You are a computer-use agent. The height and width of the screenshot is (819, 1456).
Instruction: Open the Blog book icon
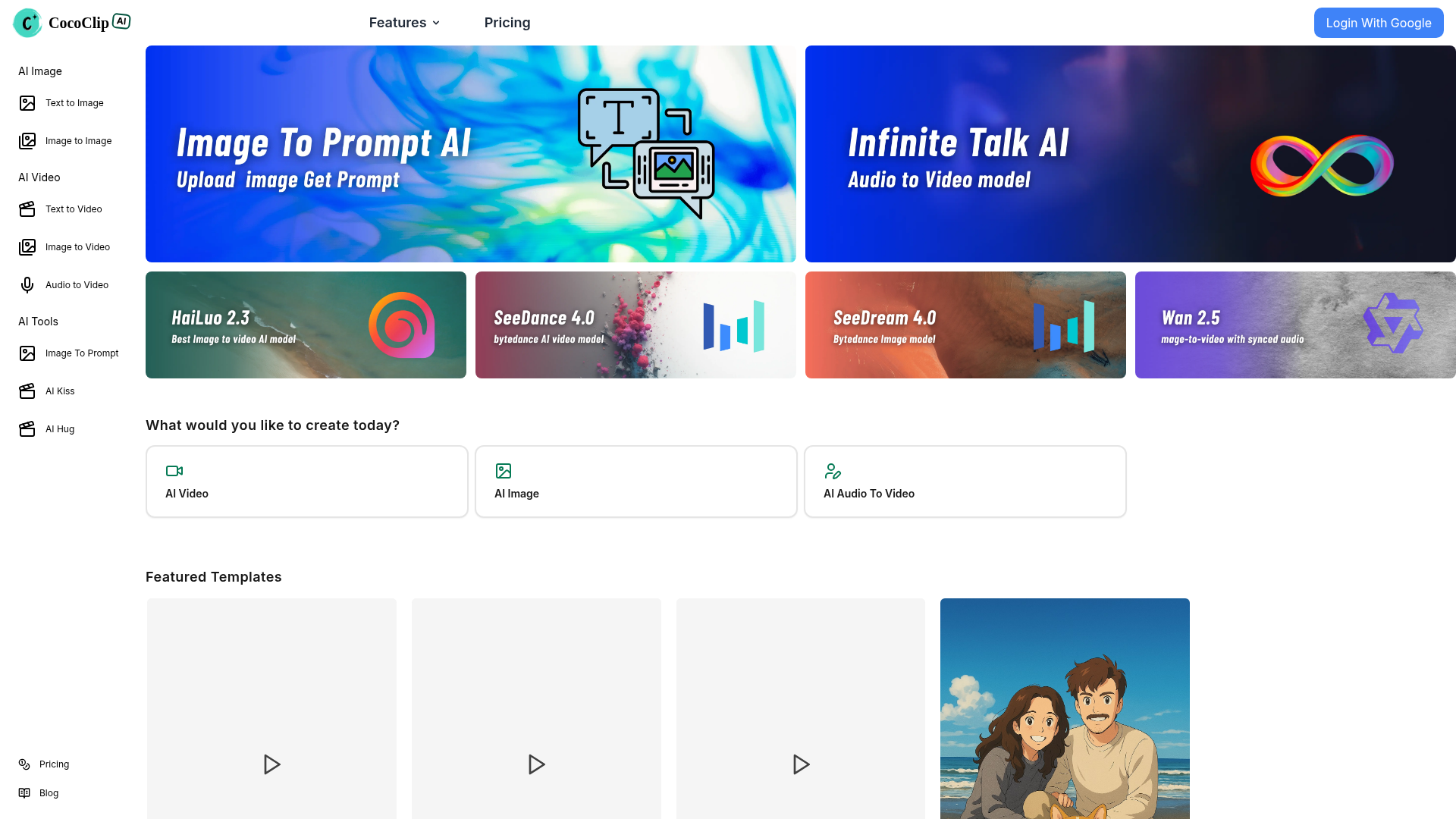(x=24, y=793)
